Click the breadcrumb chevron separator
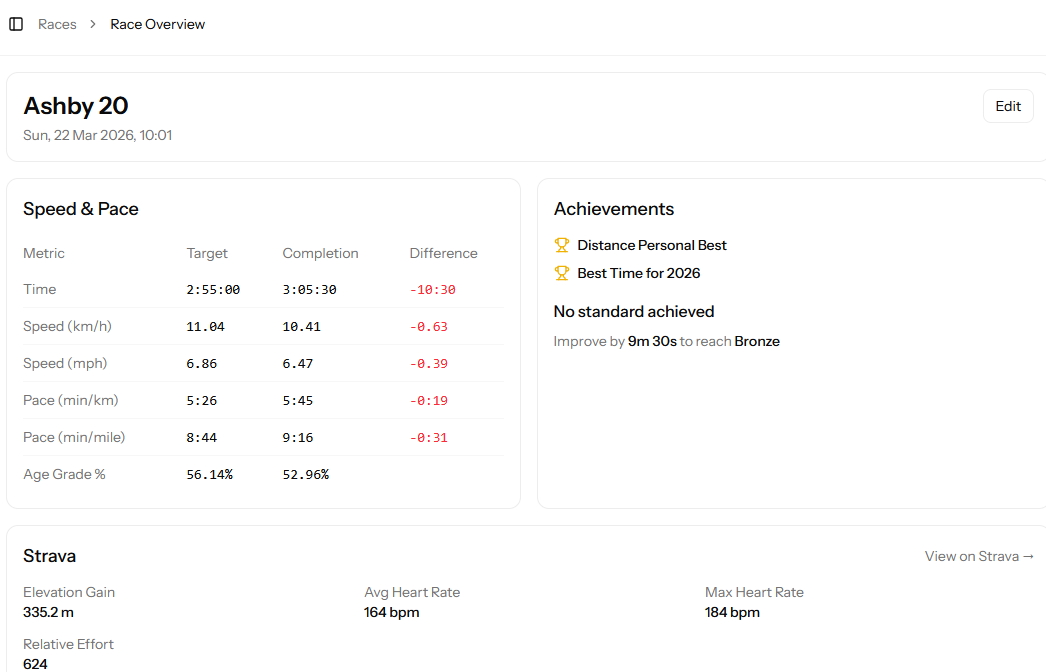The height and width of the screenshot is (672, 1046). point(93,24)
